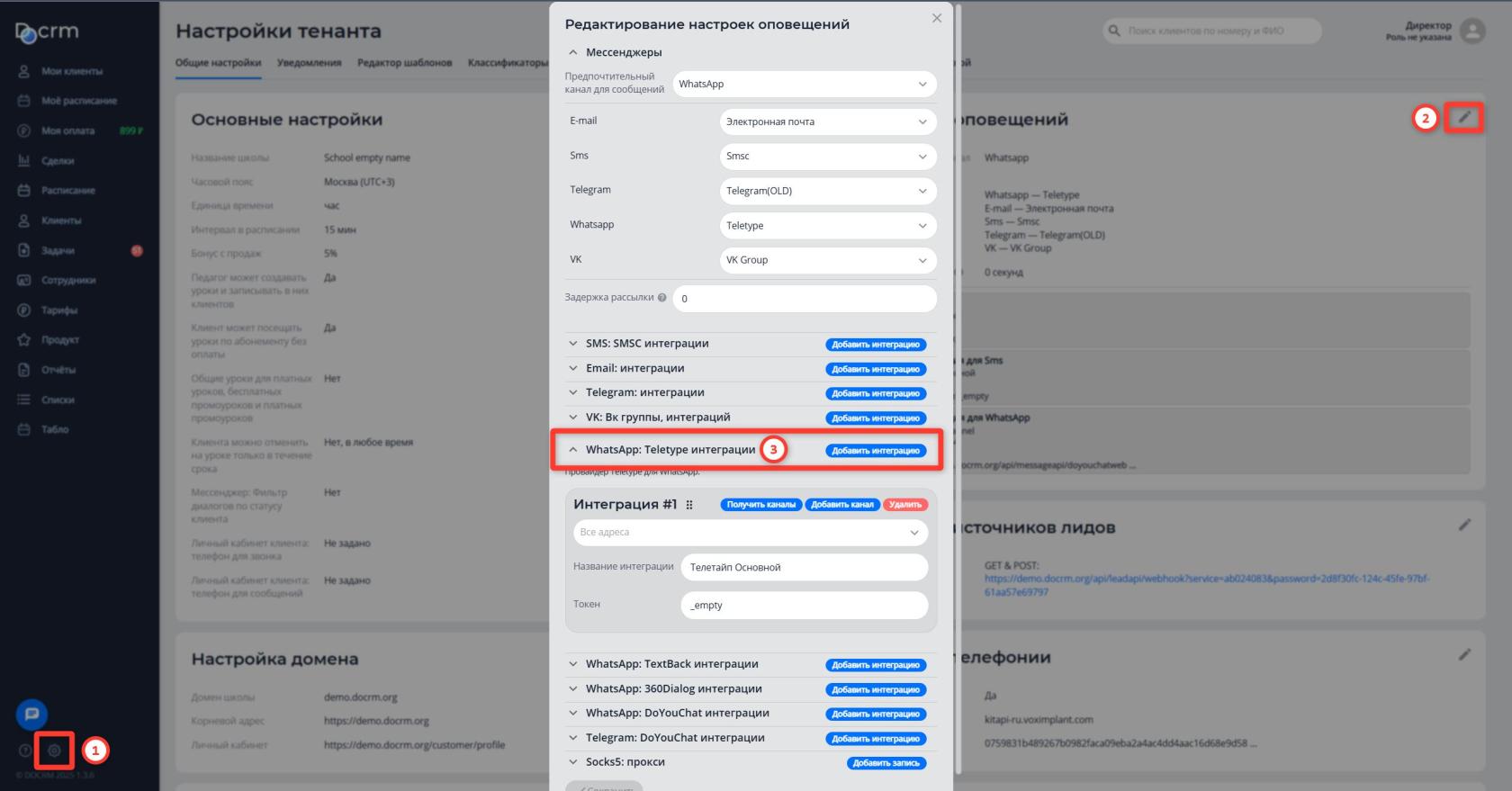Click the Токен input field
Image resolution: width=1512 pixels, height=791 pixels.
click(804, 606)
